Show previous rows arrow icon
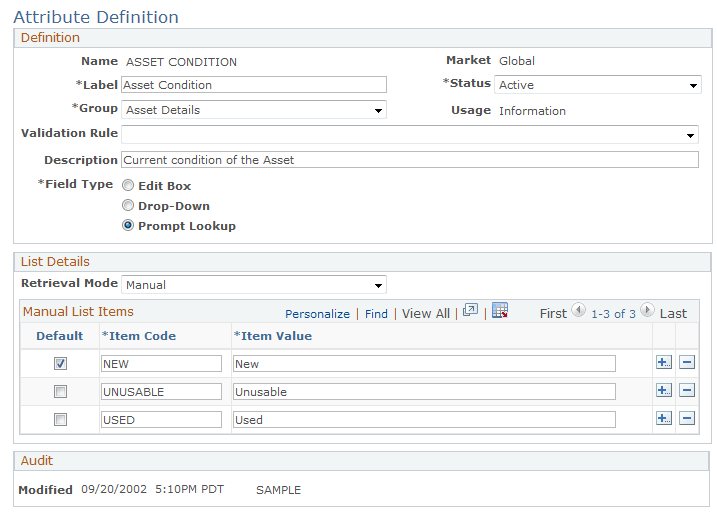 coord(578,310)
